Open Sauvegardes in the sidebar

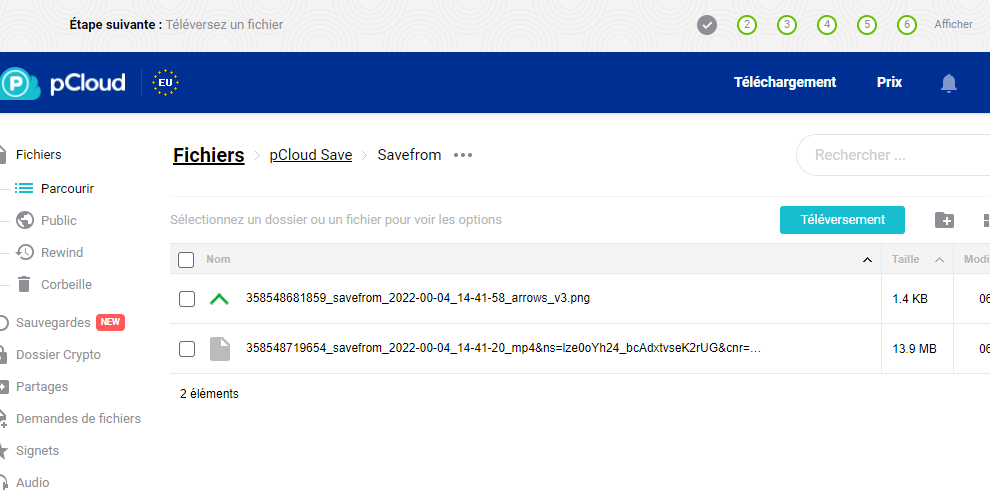coord(53,323)
